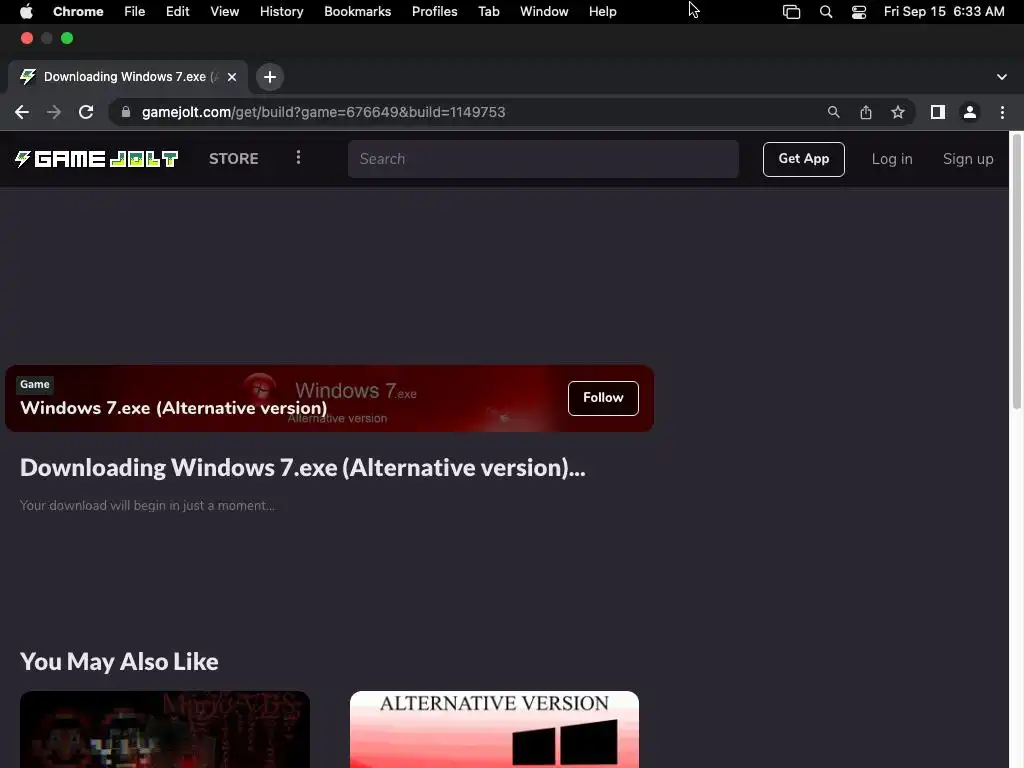Click the You May Also Like heading
The image size is (1024, 768).
(x=120, y=662)
